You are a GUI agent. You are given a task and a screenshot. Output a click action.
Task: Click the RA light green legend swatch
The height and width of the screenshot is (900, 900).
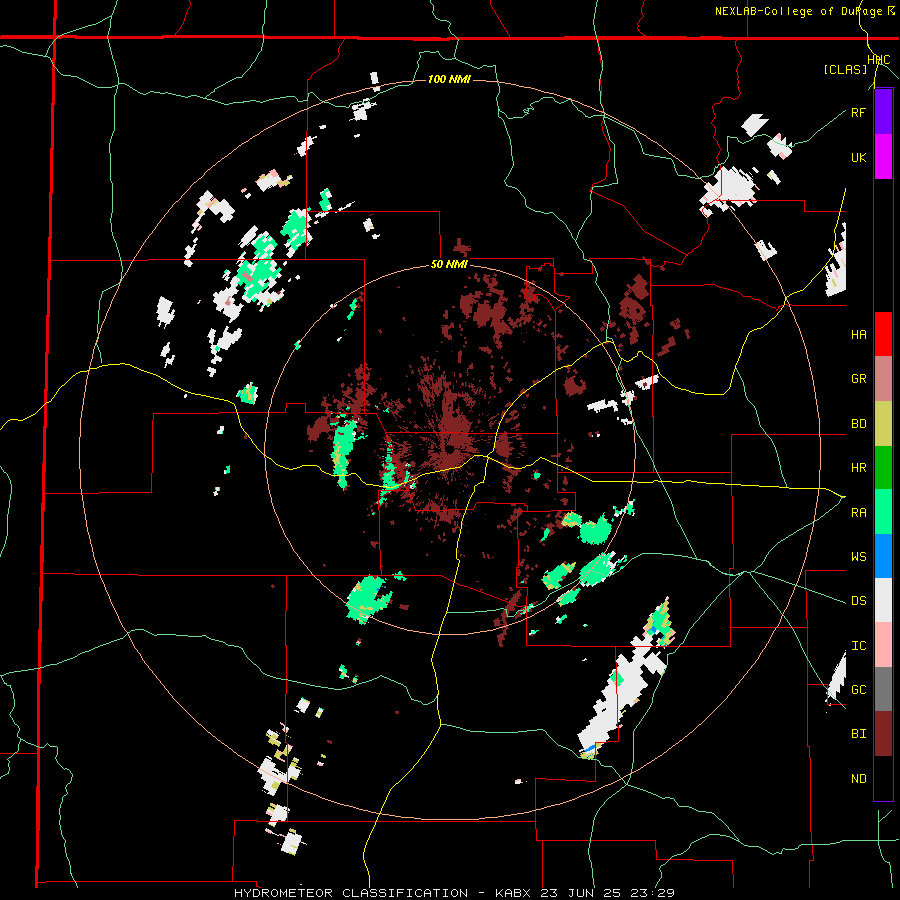pos(883,512)
